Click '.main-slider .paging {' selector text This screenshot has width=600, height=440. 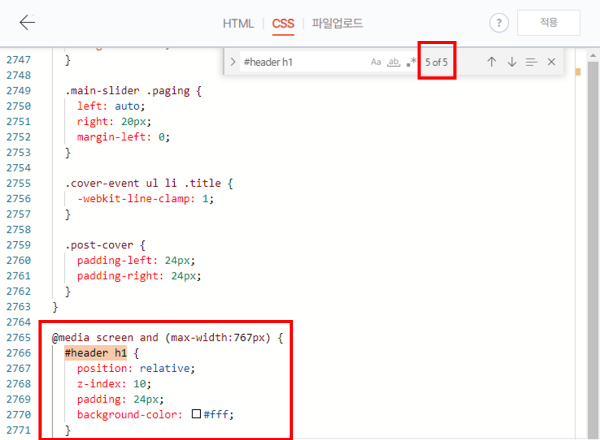[x=133, y=91]
